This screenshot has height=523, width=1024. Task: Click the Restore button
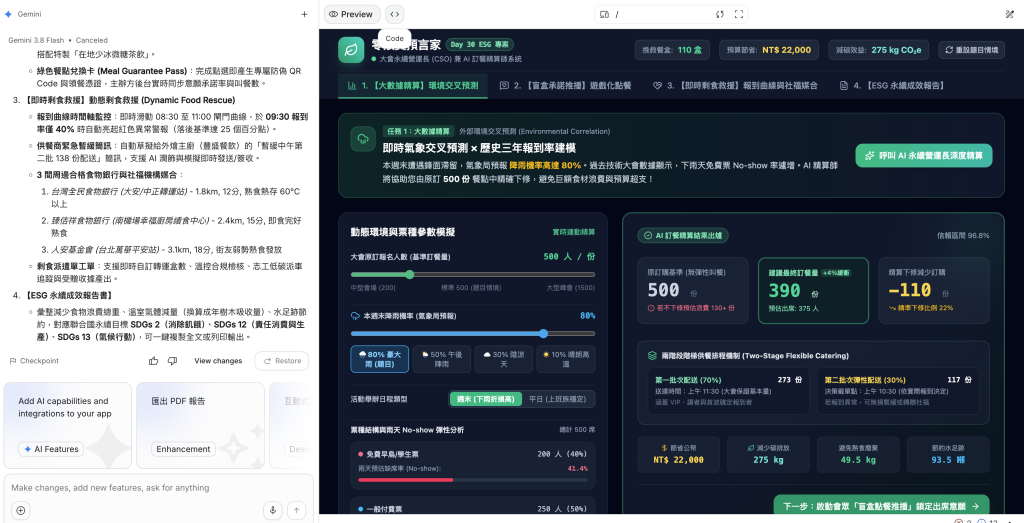(x=282, y=361)
